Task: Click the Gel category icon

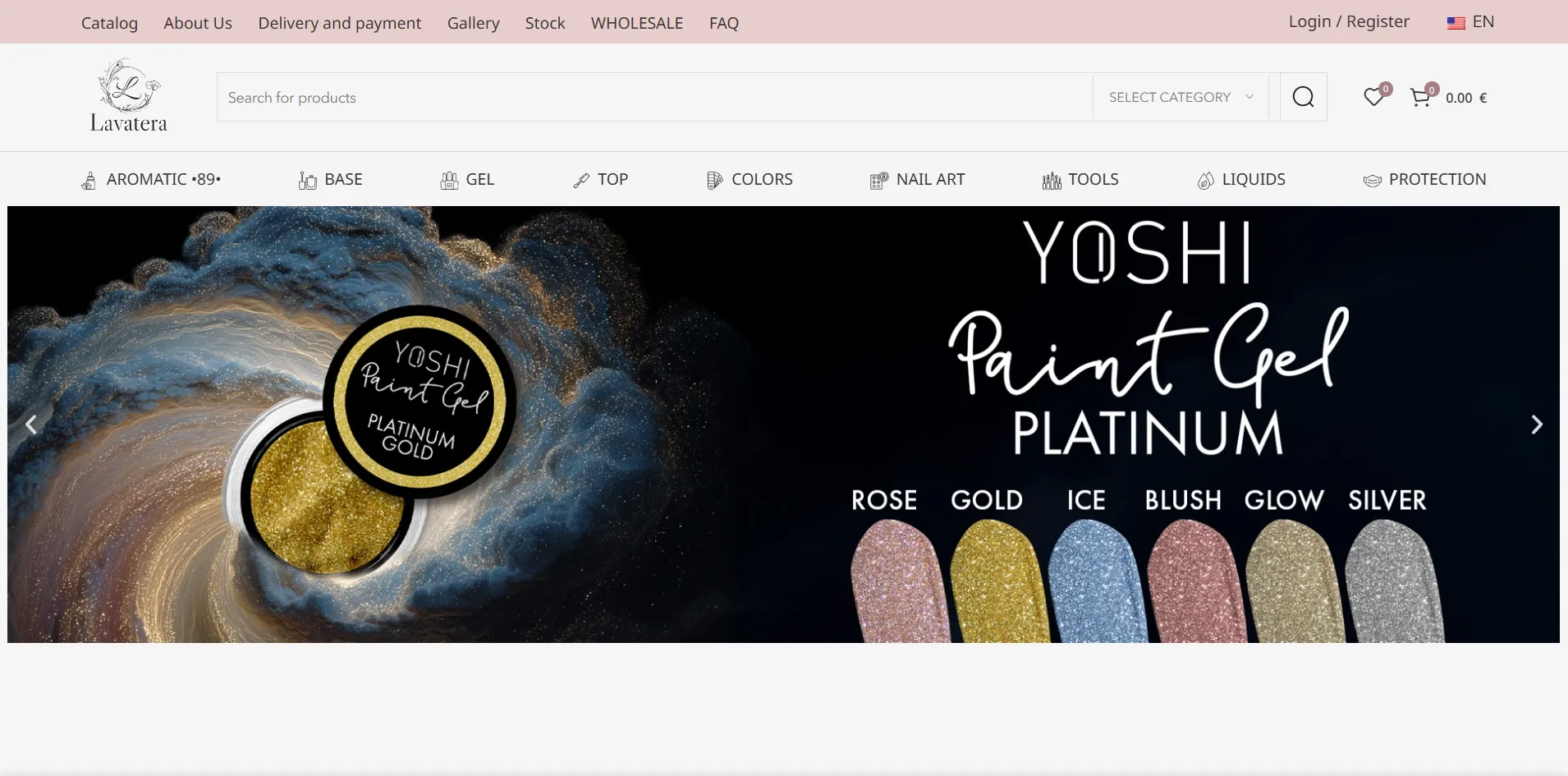Action: tap(449, 180)
